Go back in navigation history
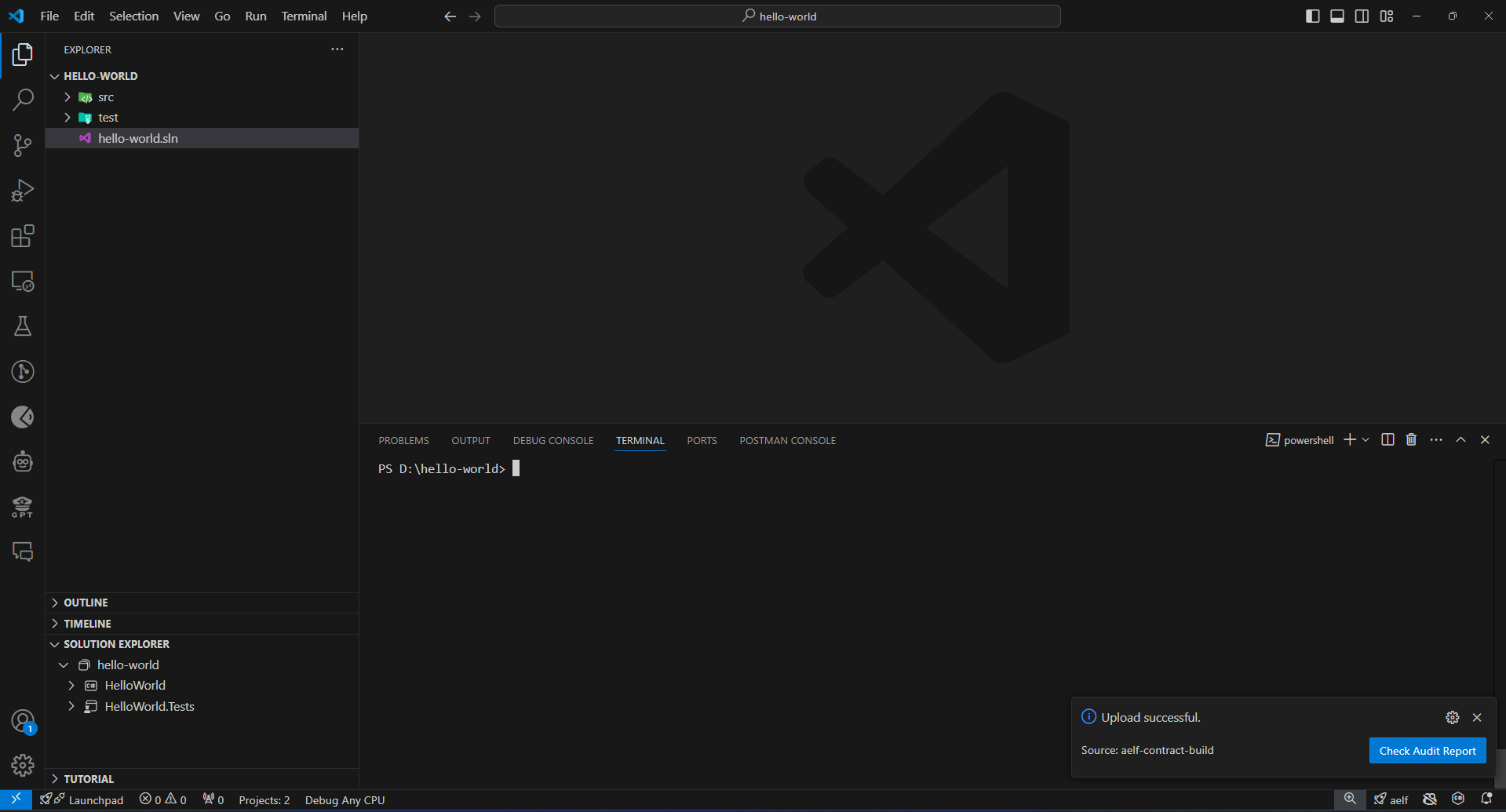1506x812 pixels. [x=450, y=16]
